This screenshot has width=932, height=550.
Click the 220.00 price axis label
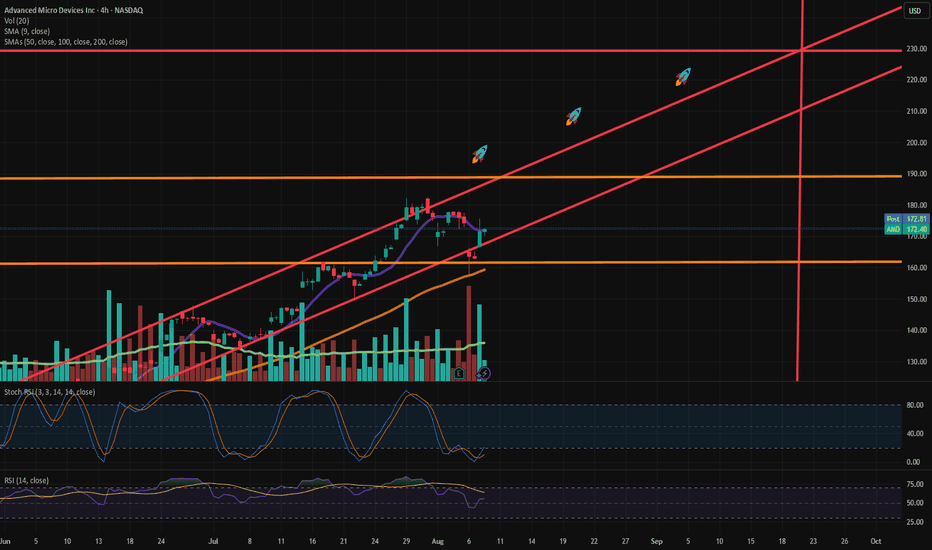point(916,80)
